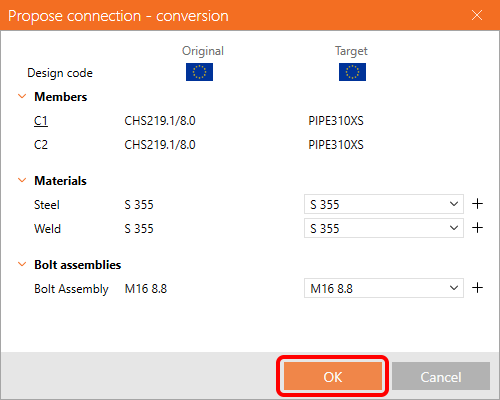Click target PIPE310XS for member C1
The image size is (500, 400).
pyautogui.click(x=336, y=121)
